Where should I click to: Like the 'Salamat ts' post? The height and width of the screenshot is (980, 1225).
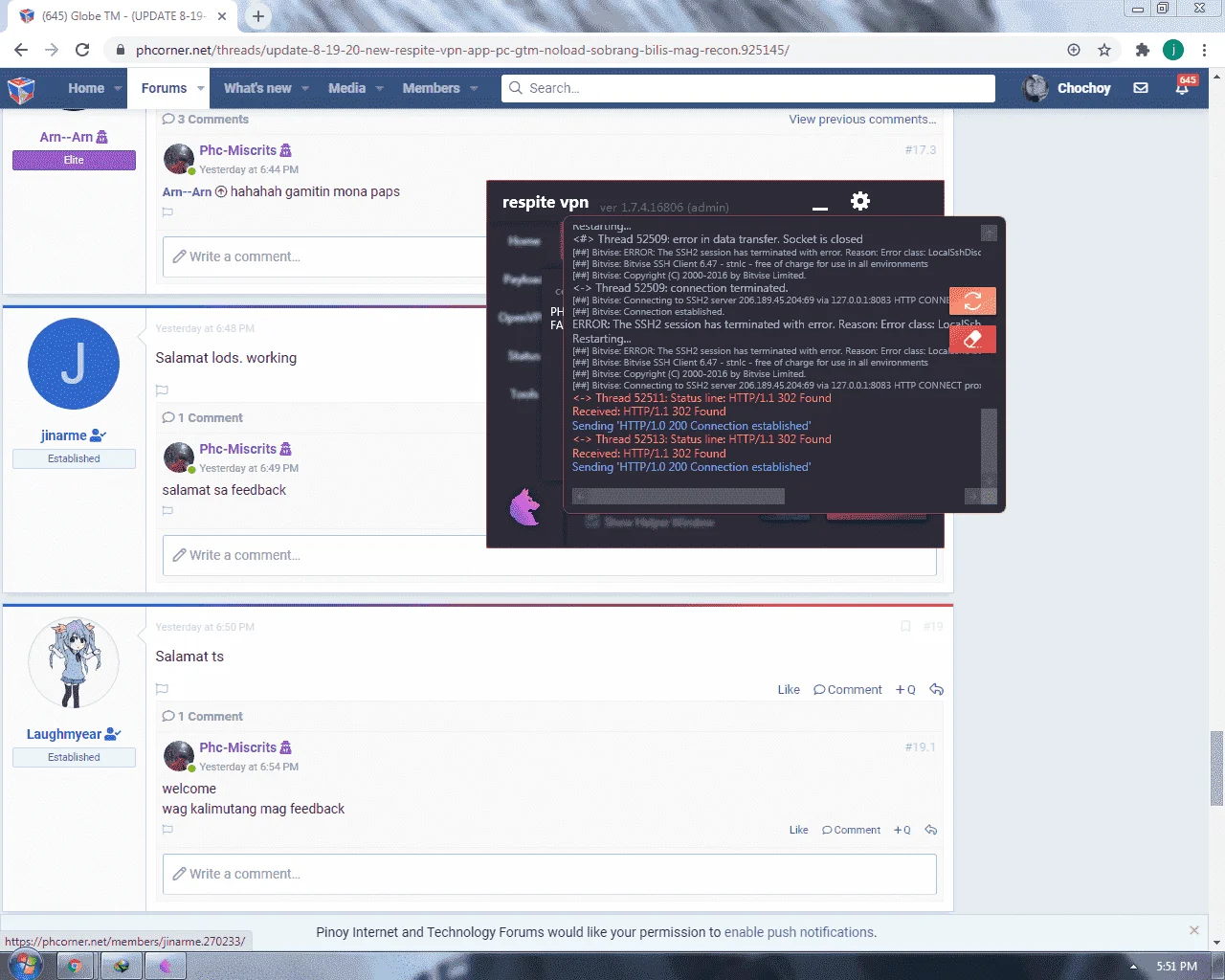[789, 689]
